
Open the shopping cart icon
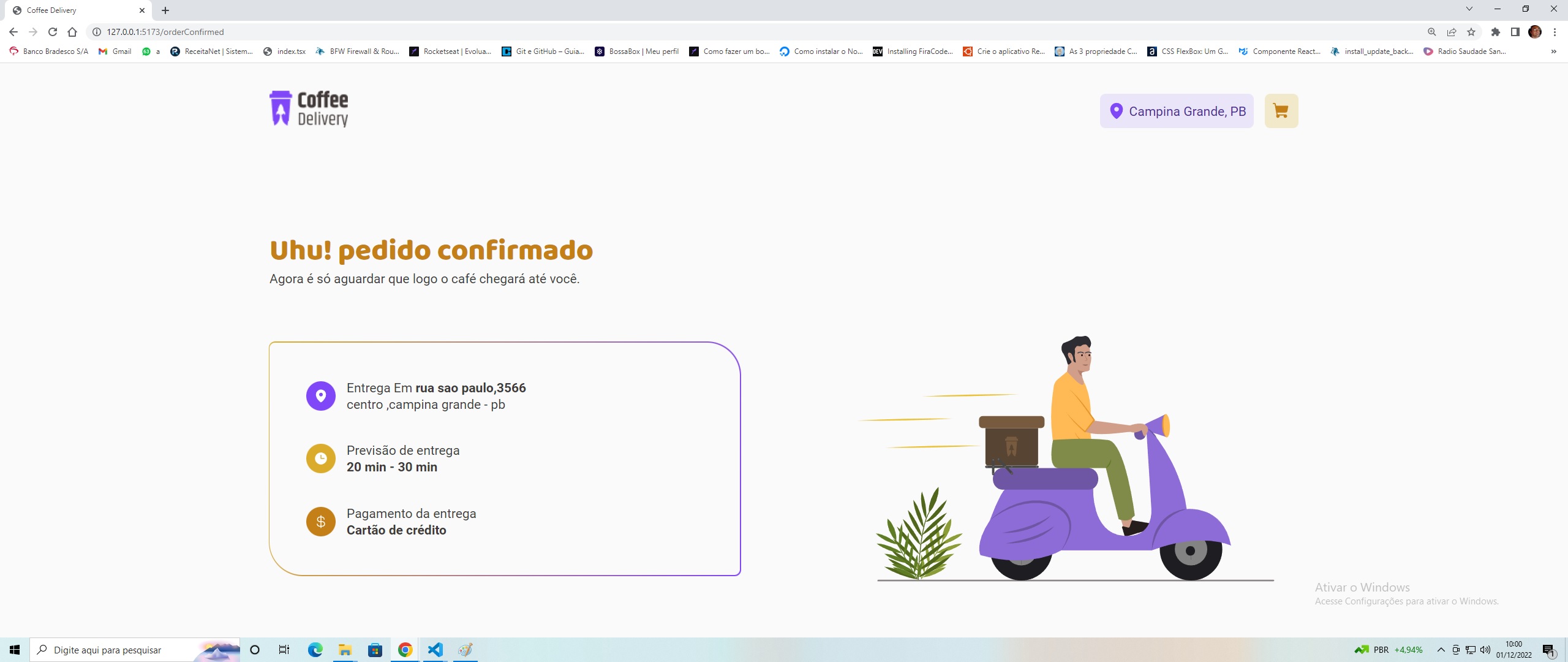click(x=1281, y=111)
